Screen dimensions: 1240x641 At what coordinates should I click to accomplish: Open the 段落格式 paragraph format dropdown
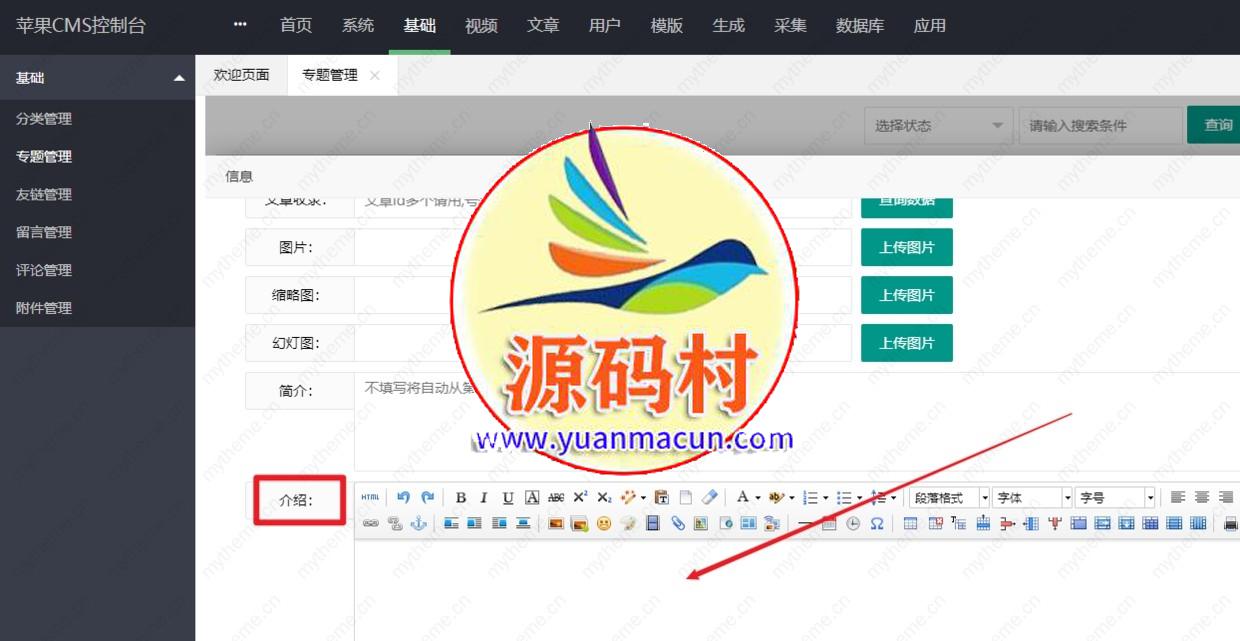tap(949, 497)
